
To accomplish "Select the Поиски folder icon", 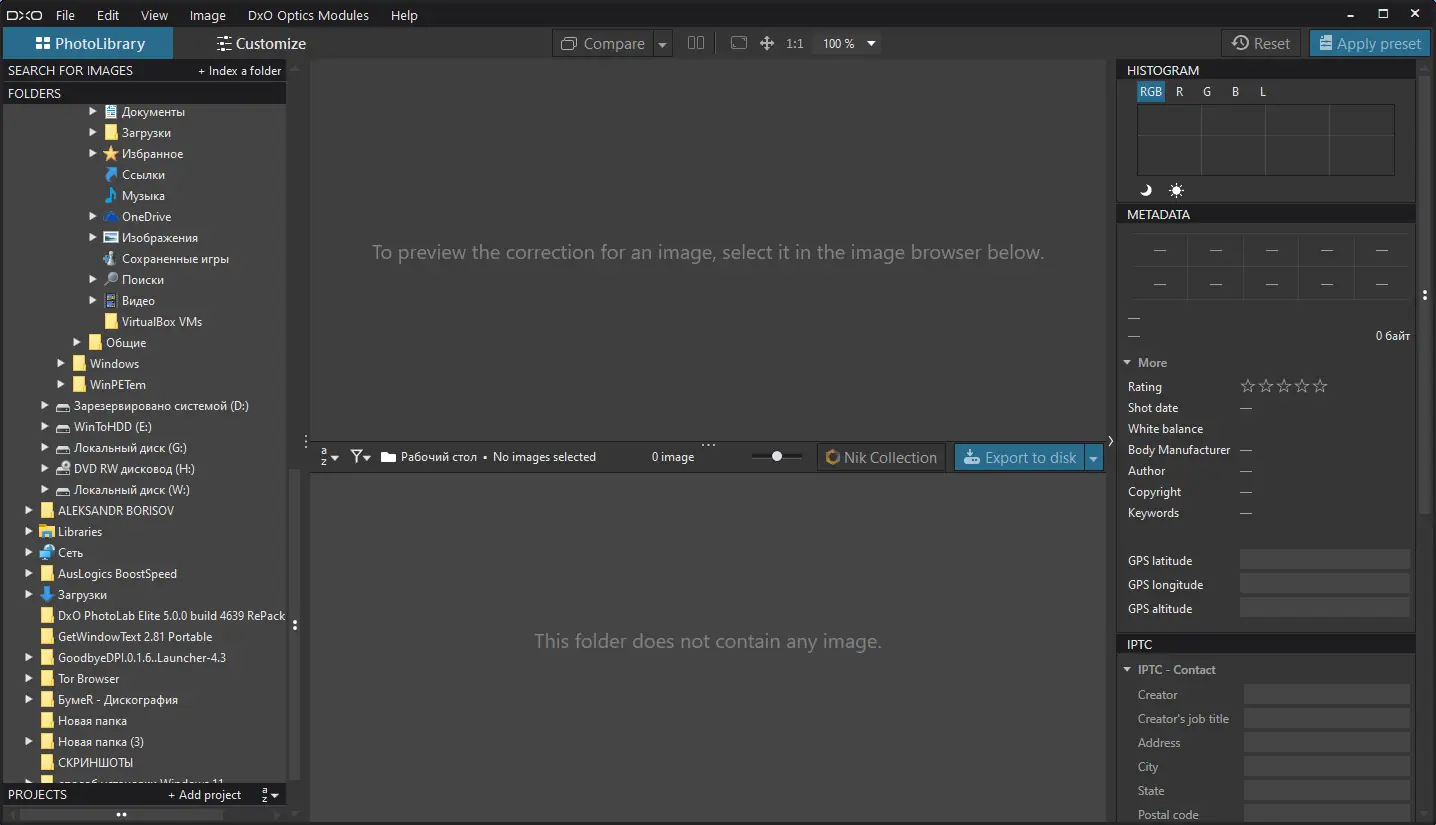I will coord(111,280).
